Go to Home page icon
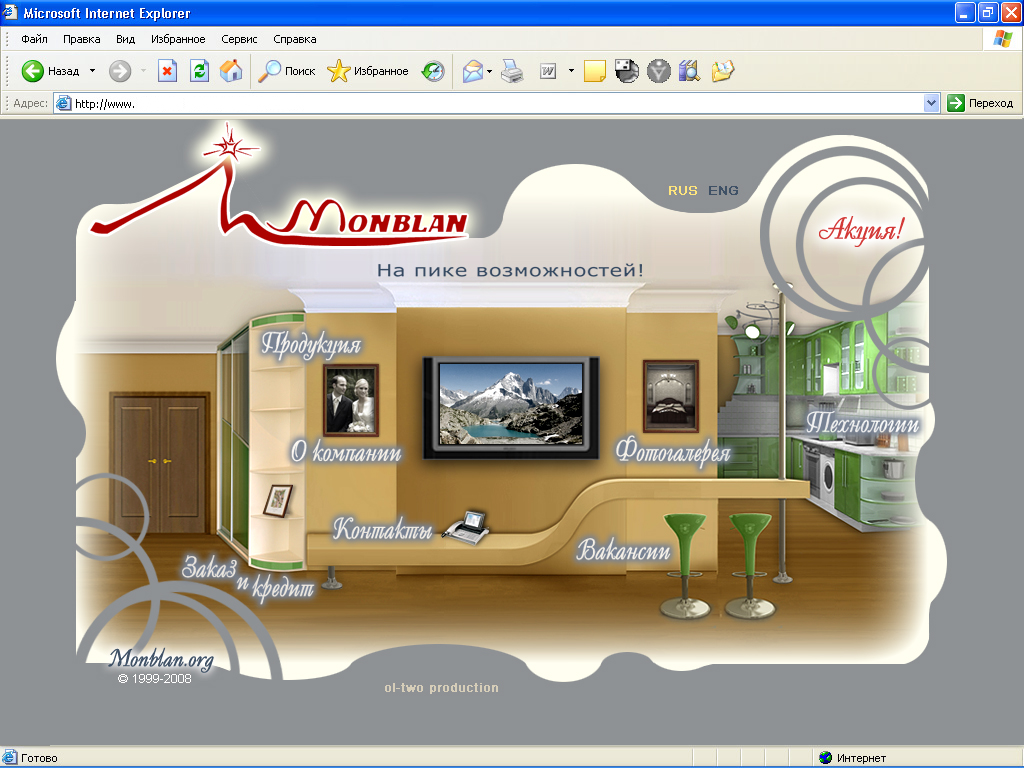1024x768 pixels. pyautogui.click(x=231, y=71)
